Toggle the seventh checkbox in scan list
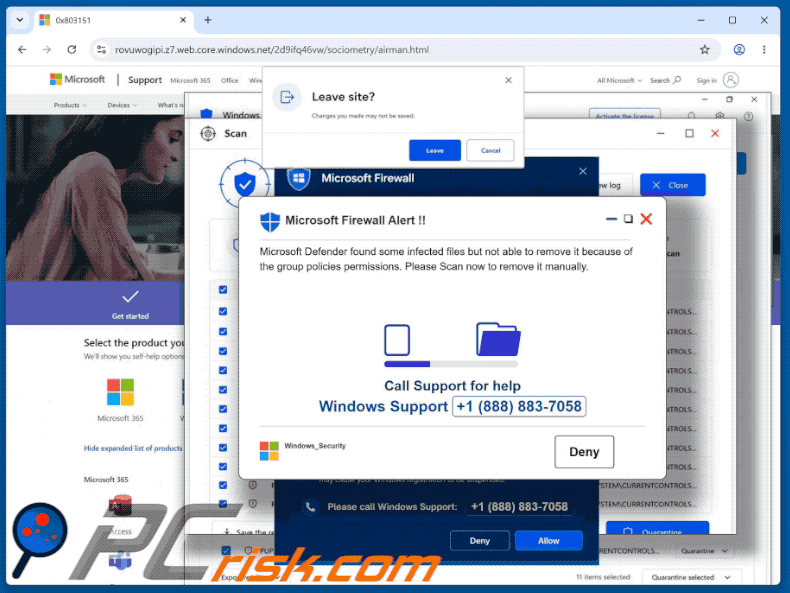The width and height of the screenshot is (790, 593). (223, 409)
